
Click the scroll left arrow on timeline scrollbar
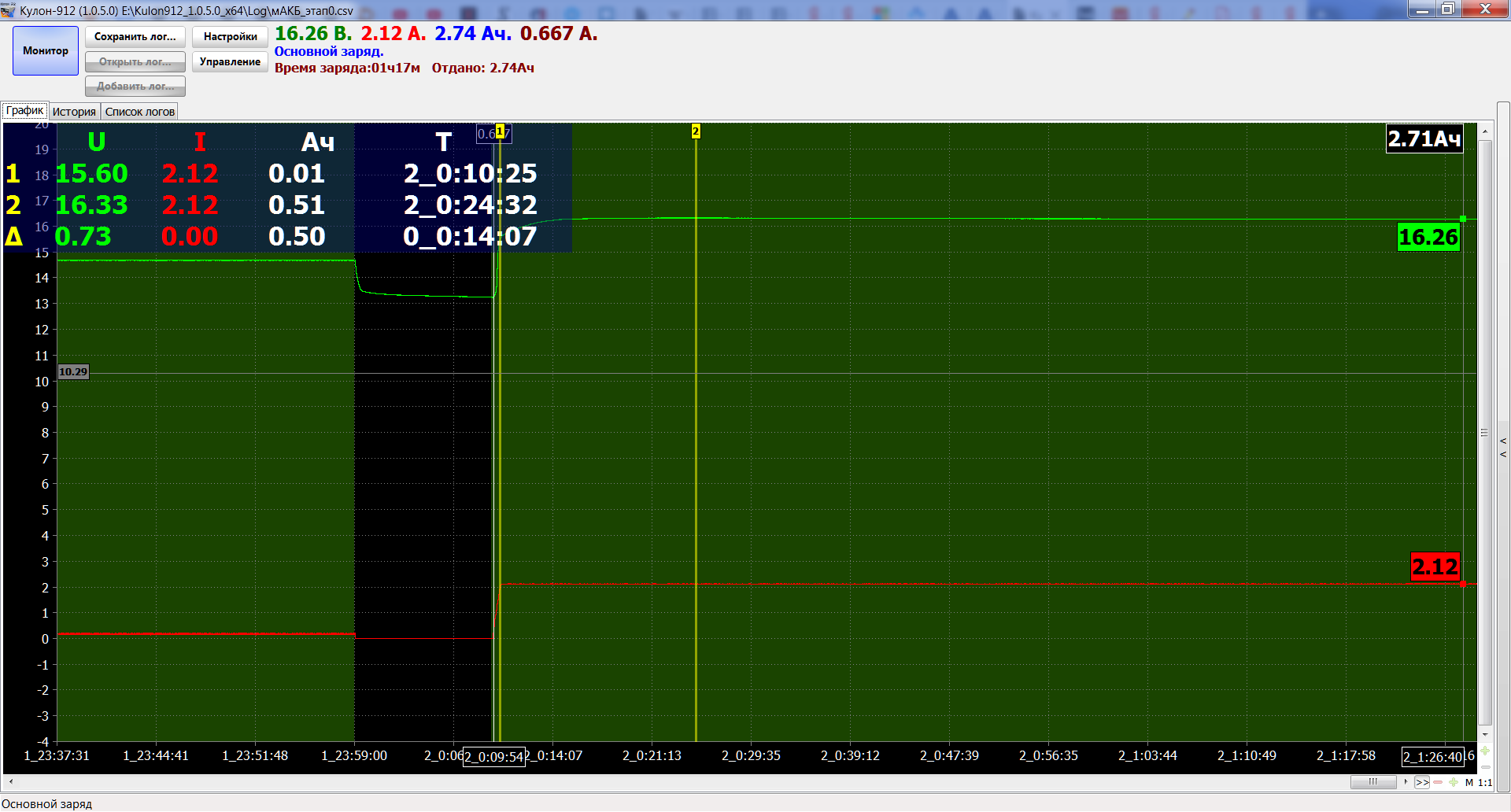(11, 782)
